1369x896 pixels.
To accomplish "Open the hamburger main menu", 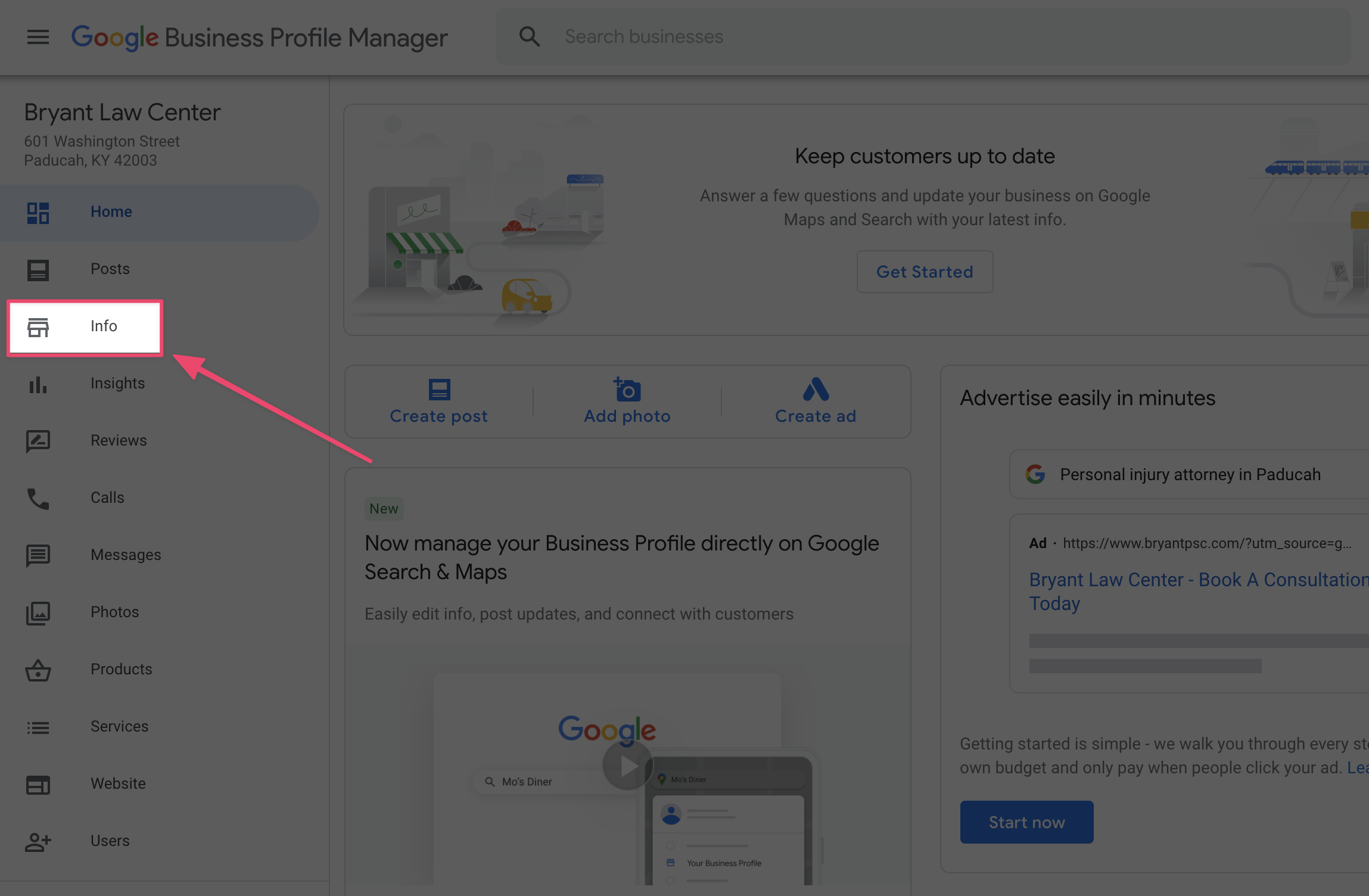I will pyautogui.click(x=38, y=38).
